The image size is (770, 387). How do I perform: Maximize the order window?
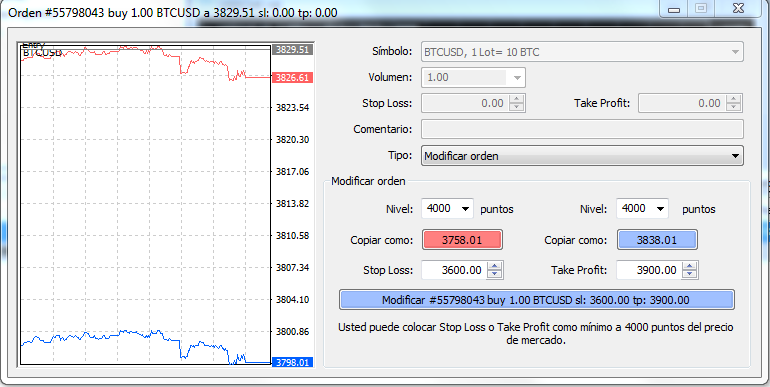tap(701, 8)
